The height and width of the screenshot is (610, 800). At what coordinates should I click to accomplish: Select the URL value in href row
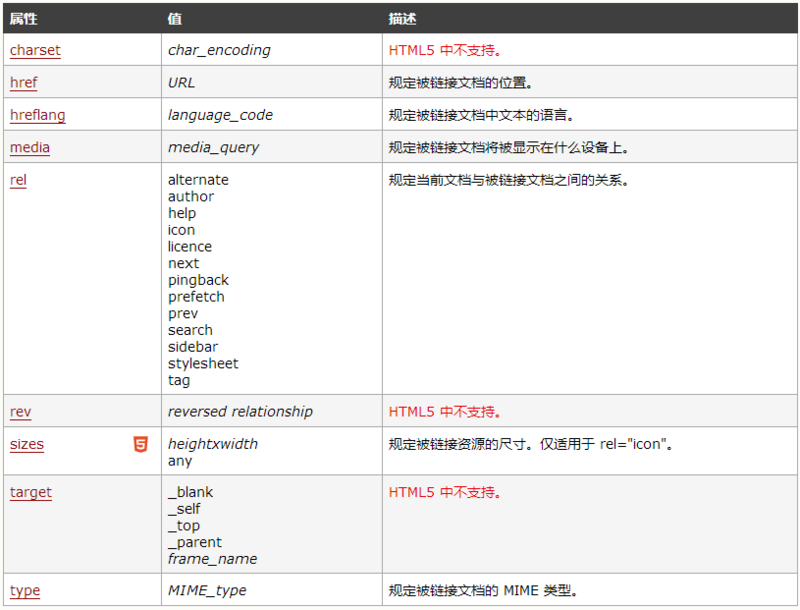point(181,83)
